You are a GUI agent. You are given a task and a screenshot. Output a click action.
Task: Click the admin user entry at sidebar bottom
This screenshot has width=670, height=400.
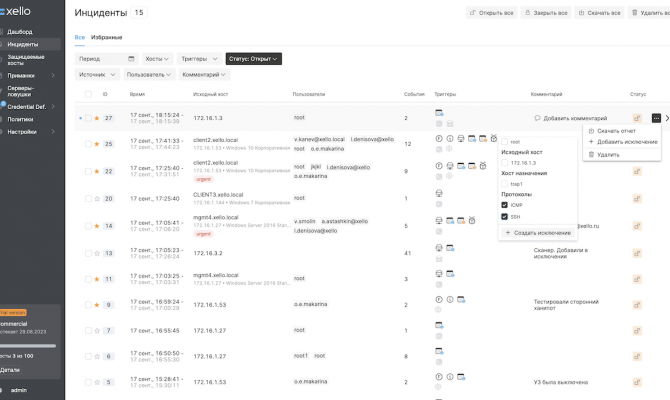[x=19, y=390]
